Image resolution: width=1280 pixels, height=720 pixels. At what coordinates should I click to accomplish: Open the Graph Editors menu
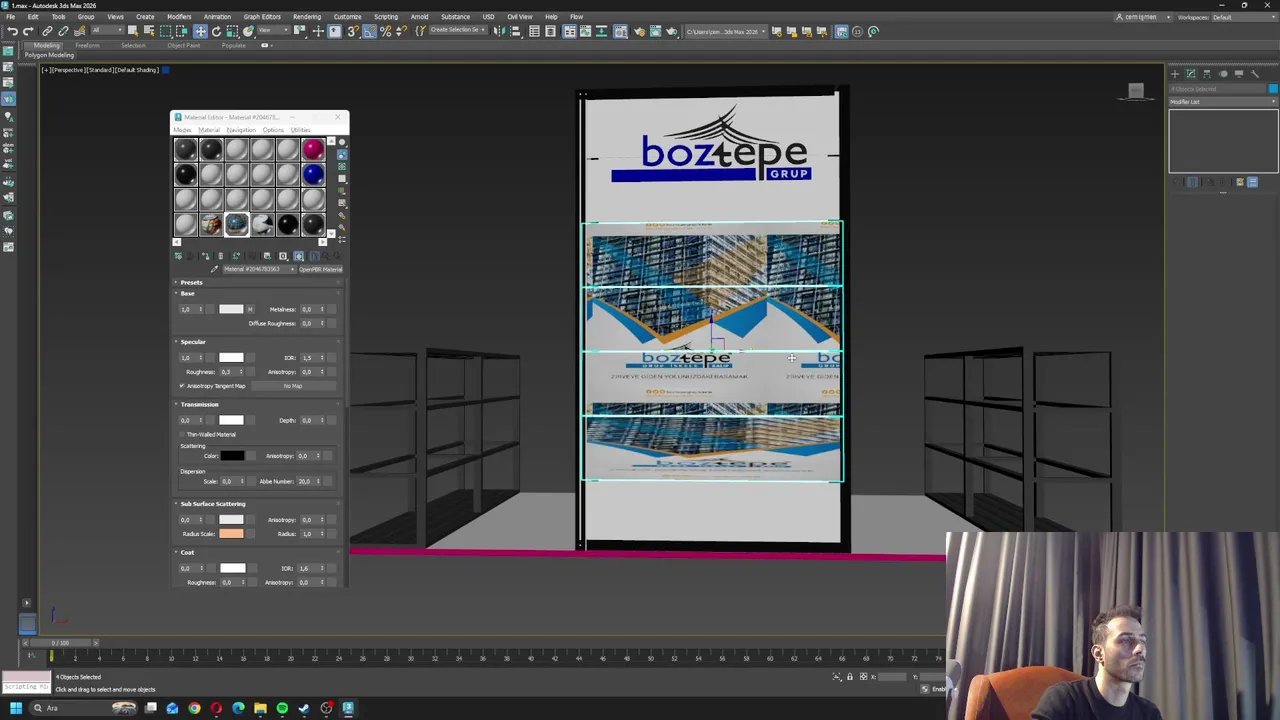[262, 17]
